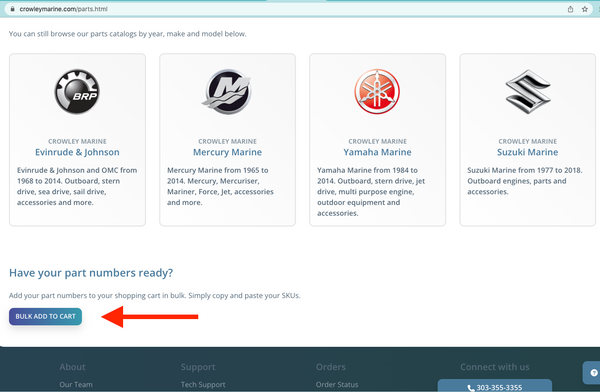Click the Suzuki Marine 1977 to 2018 description
The height and width of the screenshot is (392, 600).
[x=525, y=181]
